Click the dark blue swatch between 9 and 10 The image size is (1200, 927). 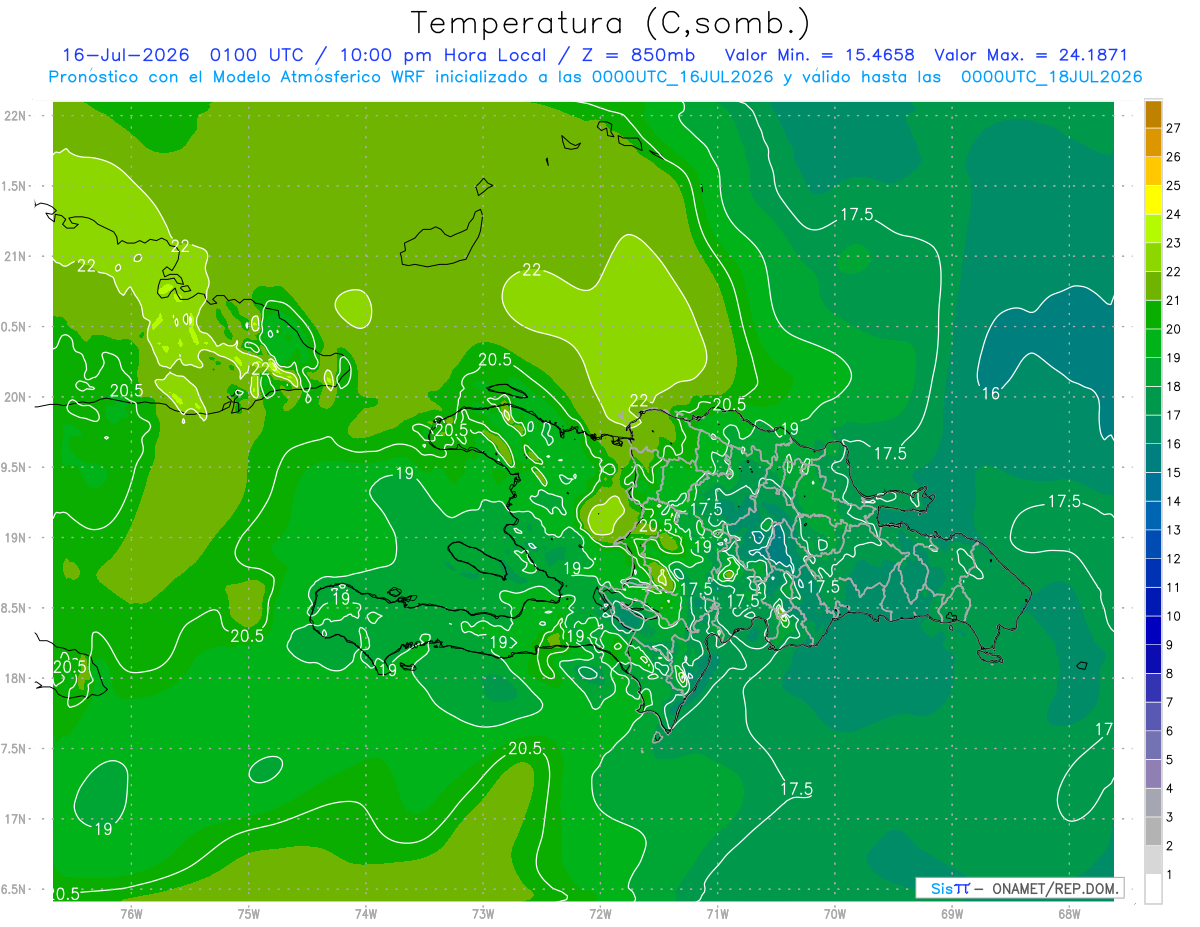click(x=1153, y=631)
